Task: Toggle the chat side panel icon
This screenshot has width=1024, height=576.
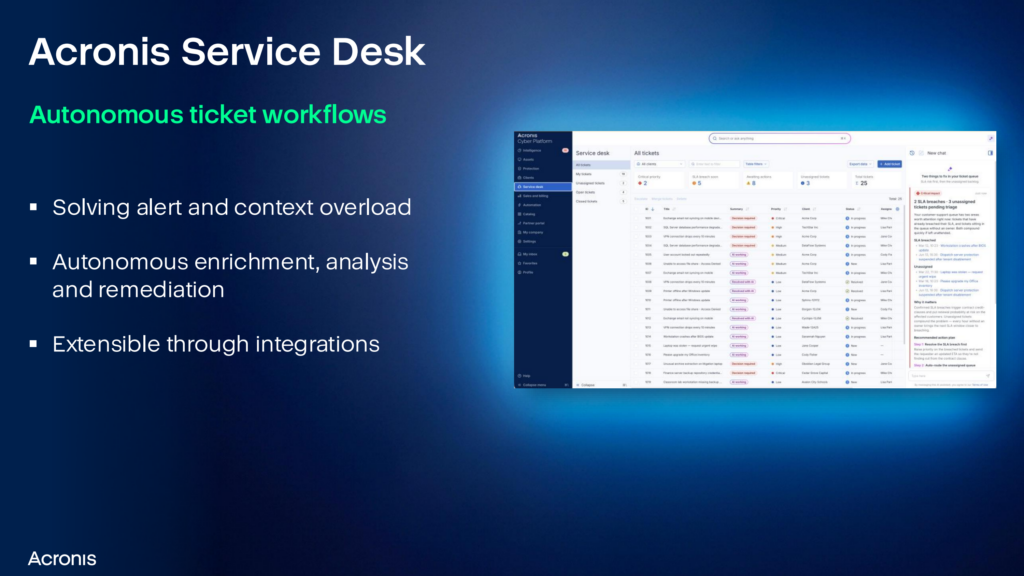Action: (990, 153)
